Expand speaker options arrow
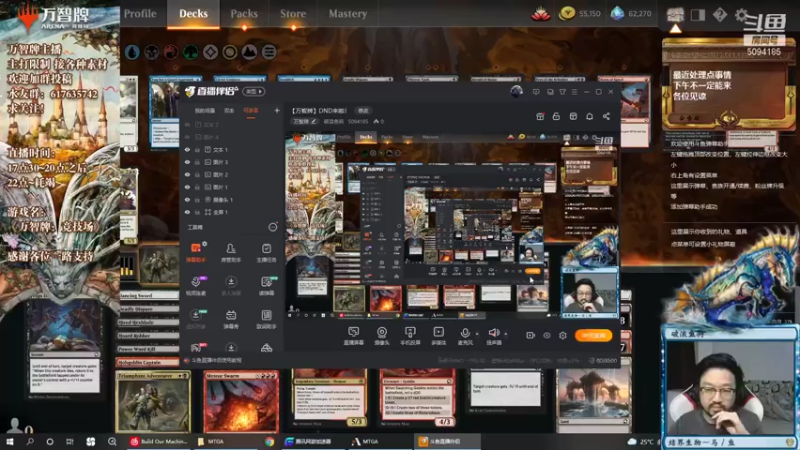800x450 pixels. pos(506,334)
